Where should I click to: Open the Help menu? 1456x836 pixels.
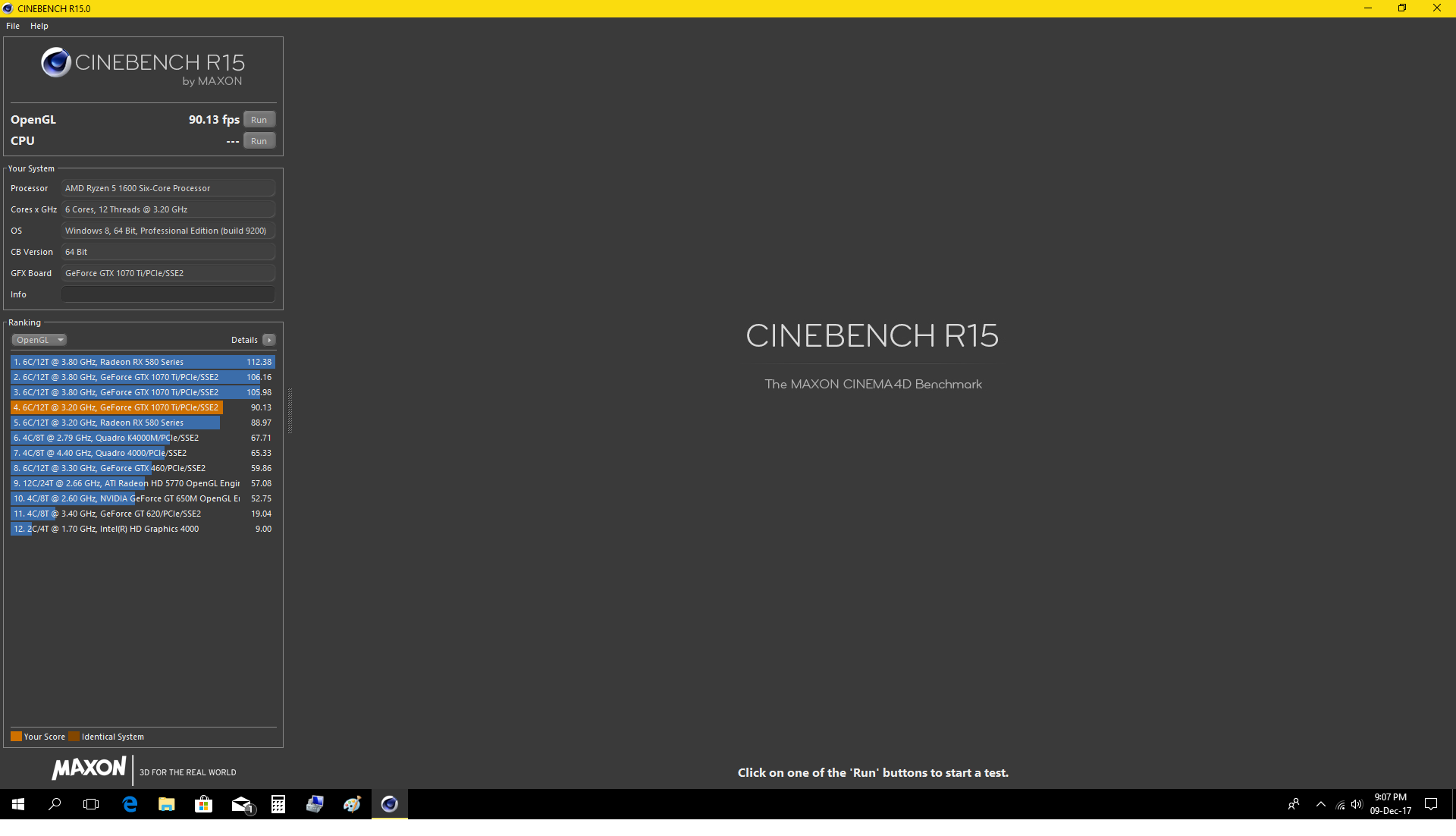[x=39, y=26]
